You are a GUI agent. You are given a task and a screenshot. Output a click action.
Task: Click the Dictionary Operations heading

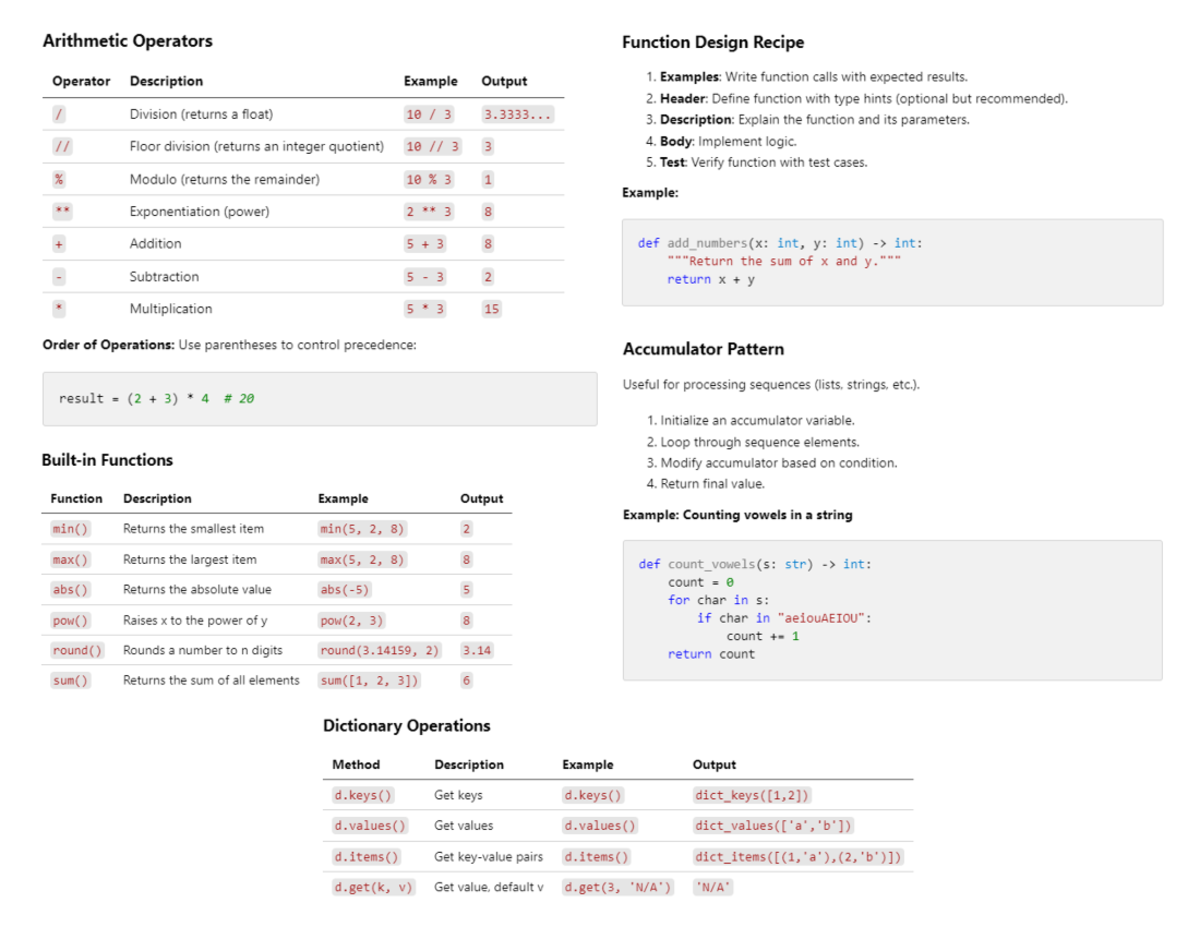(407, 726)
